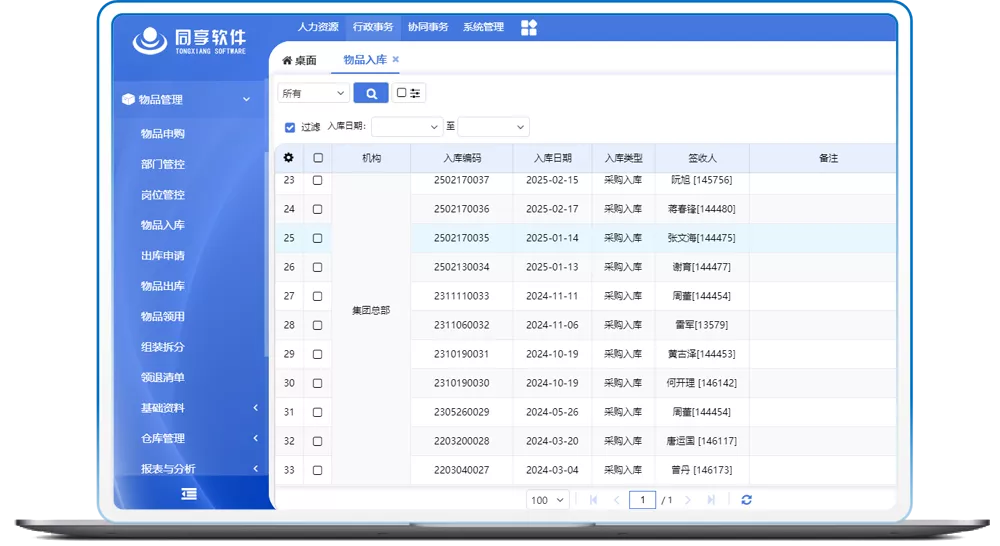1000x546 pixels.
Task: Toggle the 过滤 checkbox
Action: 290,127
